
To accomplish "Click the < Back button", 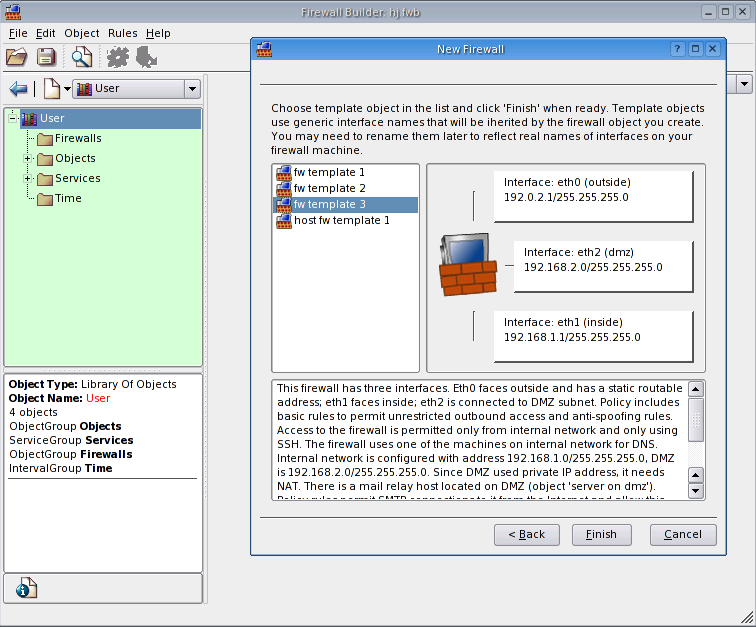I will (x=526, y=535).
